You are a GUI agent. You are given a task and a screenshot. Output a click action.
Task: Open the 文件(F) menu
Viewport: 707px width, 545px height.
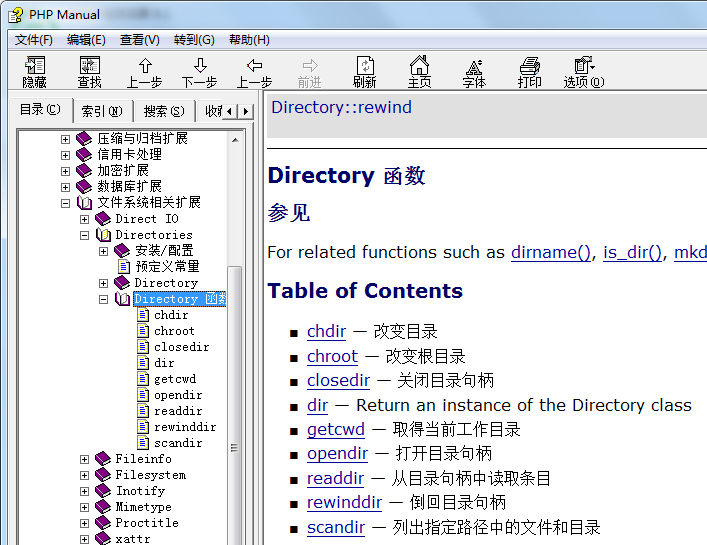tap(33, 40)
